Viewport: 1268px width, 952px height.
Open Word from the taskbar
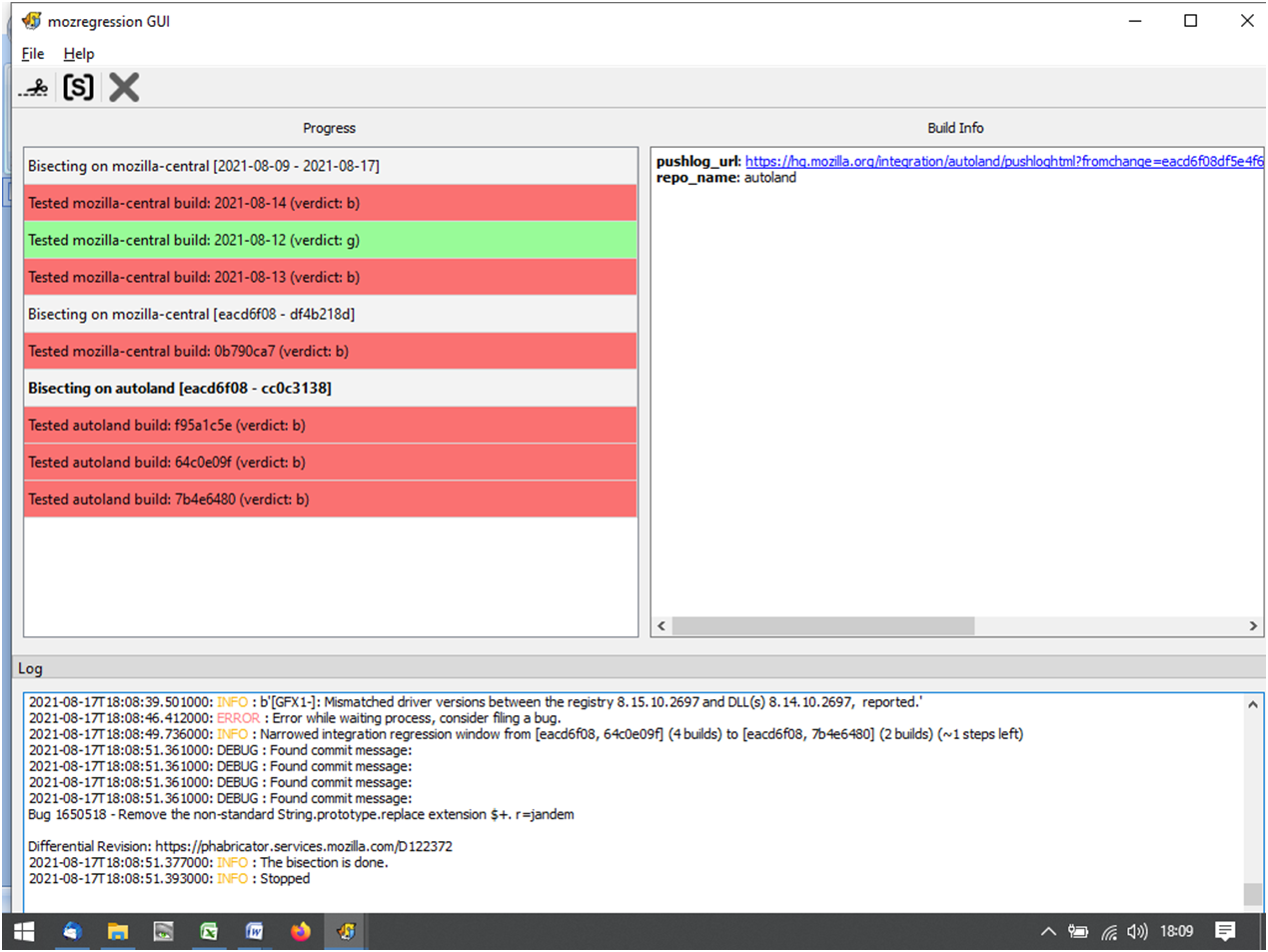click(x=255, y=931)
